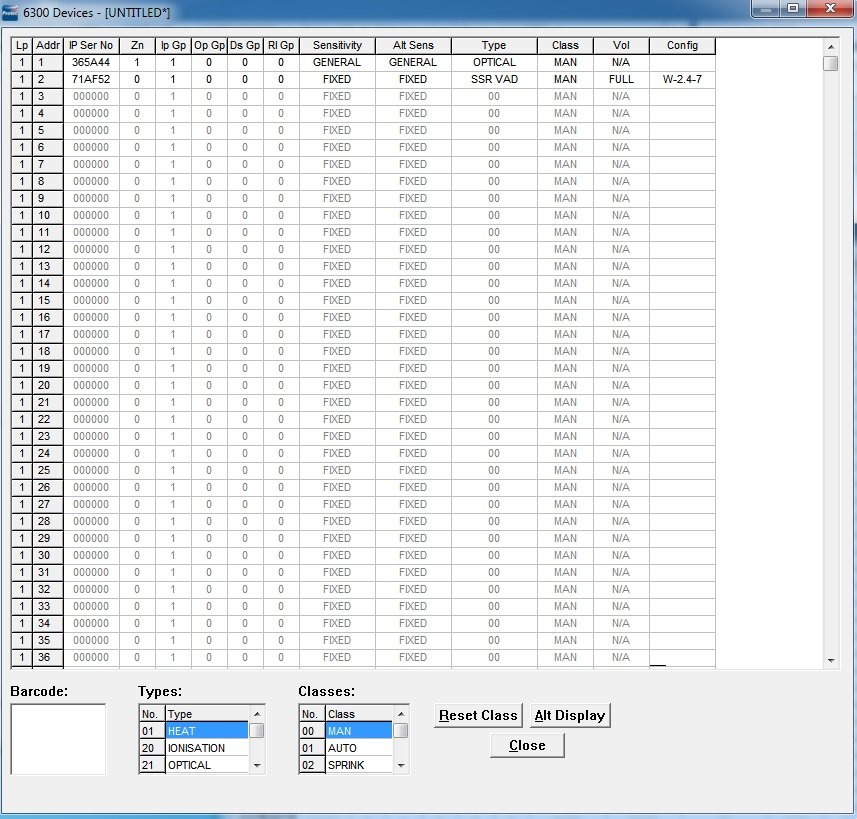
Task: Click the Types list scrollbar thumb
Action: tap(257, 730)
